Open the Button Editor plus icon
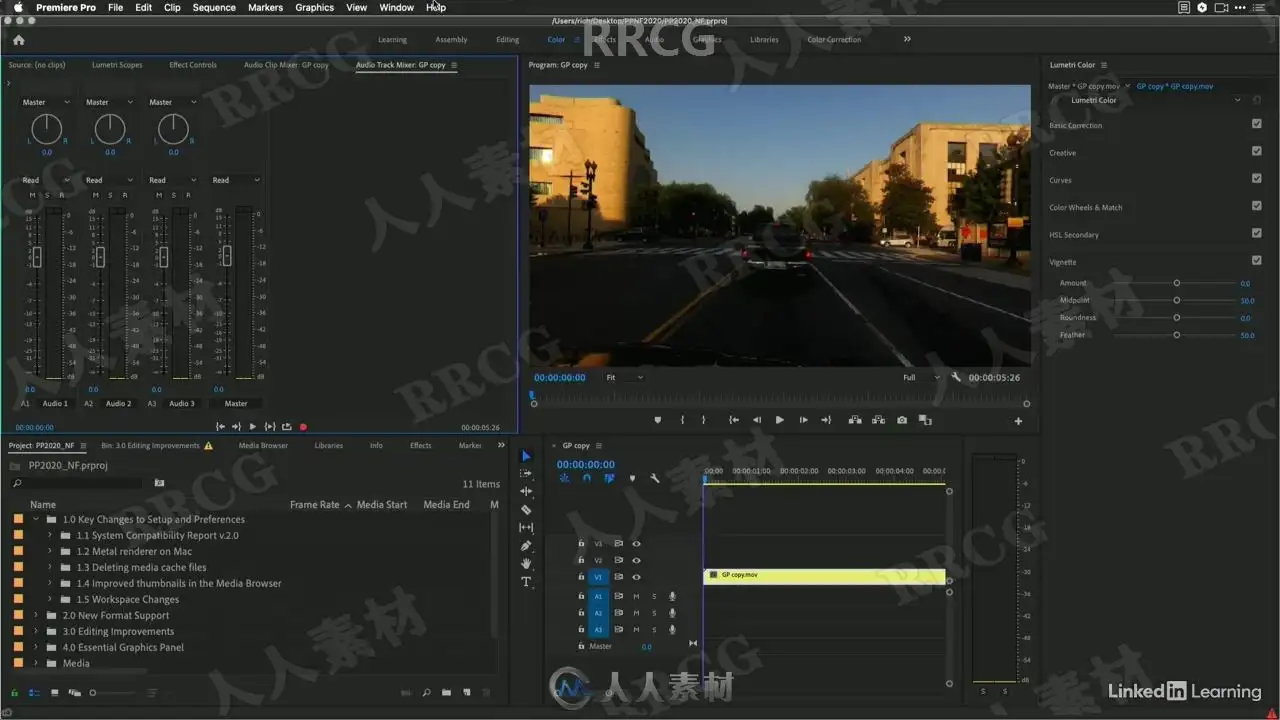1280x720 pixels. click(x=1018, y=421)
